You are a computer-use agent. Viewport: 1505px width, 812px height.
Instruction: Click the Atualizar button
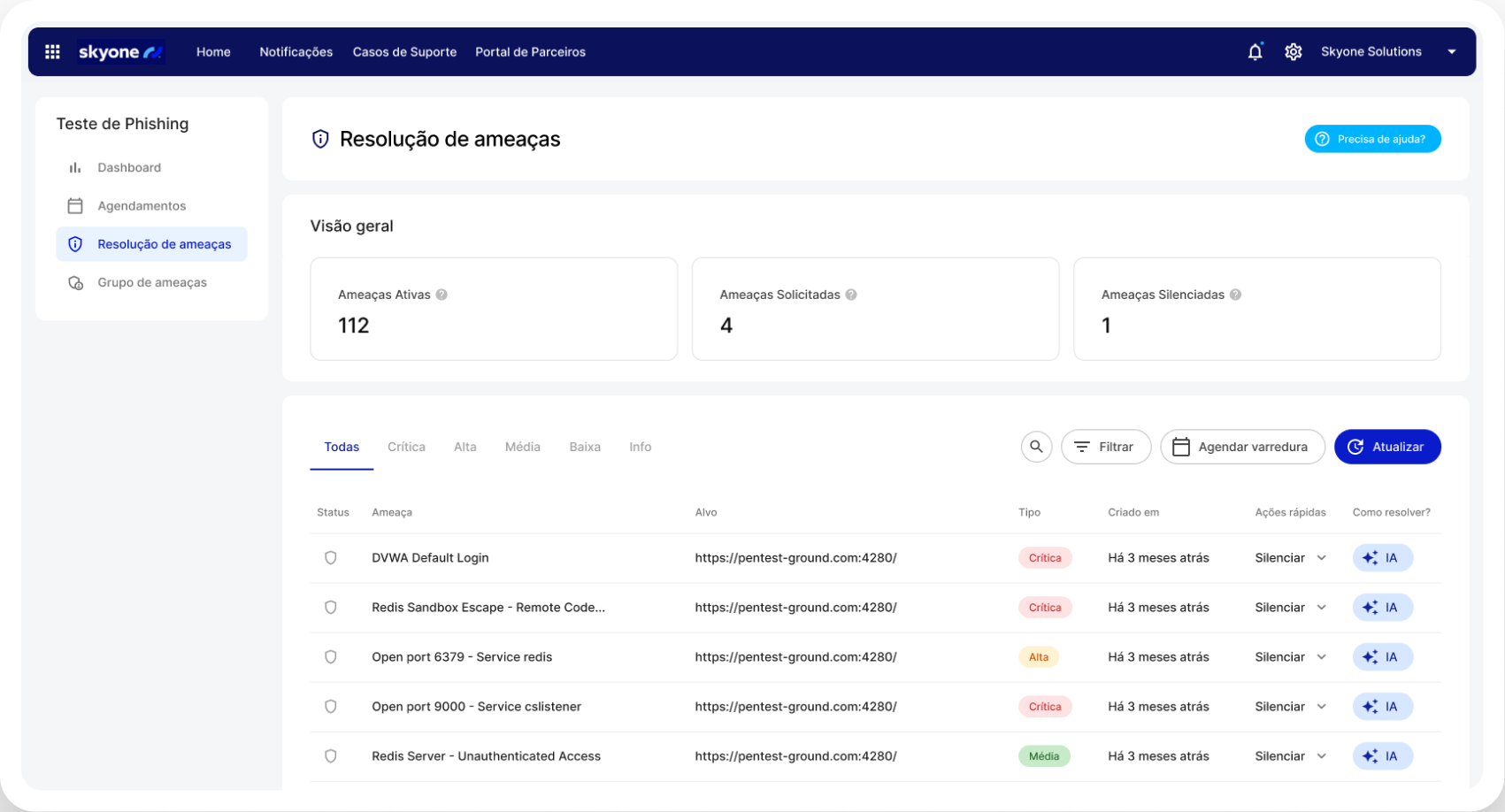pyautogui.click(x=1386, y=447)
